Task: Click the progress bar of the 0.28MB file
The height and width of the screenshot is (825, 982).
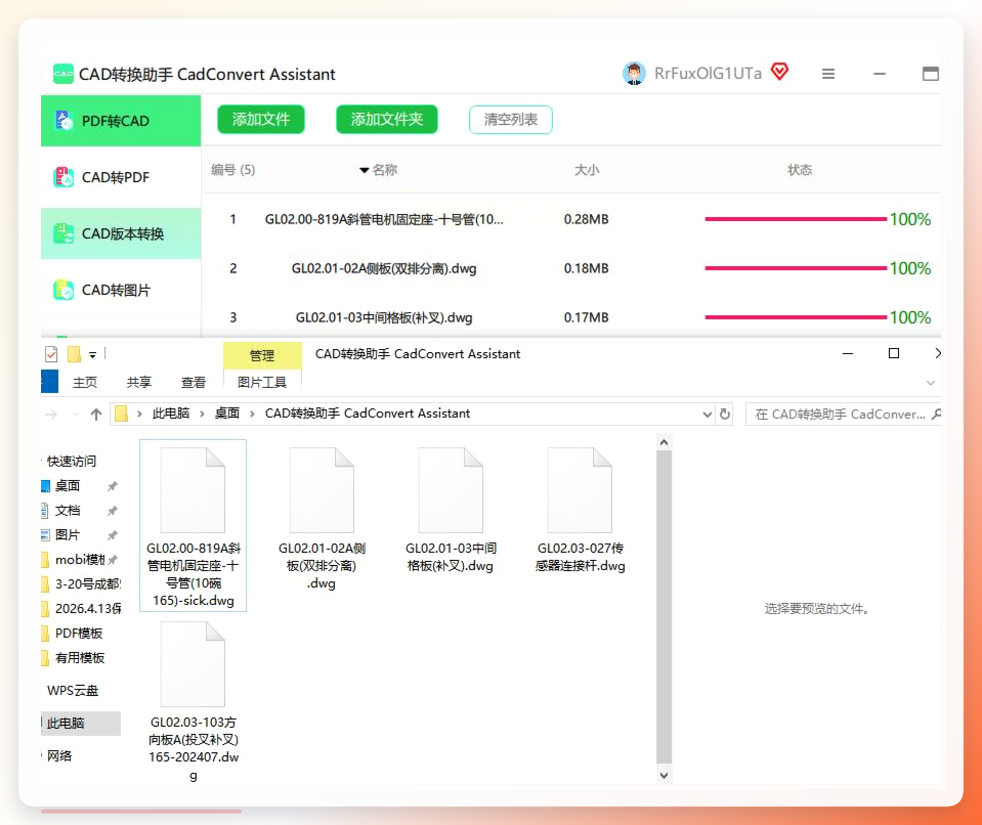Action: click(x=795, y=219)
